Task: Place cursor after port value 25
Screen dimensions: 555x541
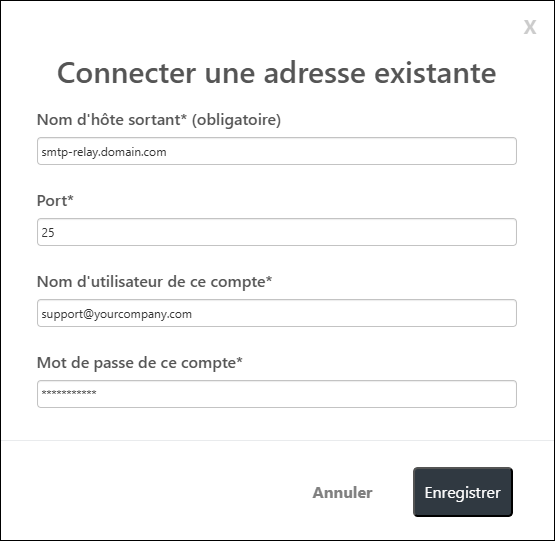Action: [55, 233]
